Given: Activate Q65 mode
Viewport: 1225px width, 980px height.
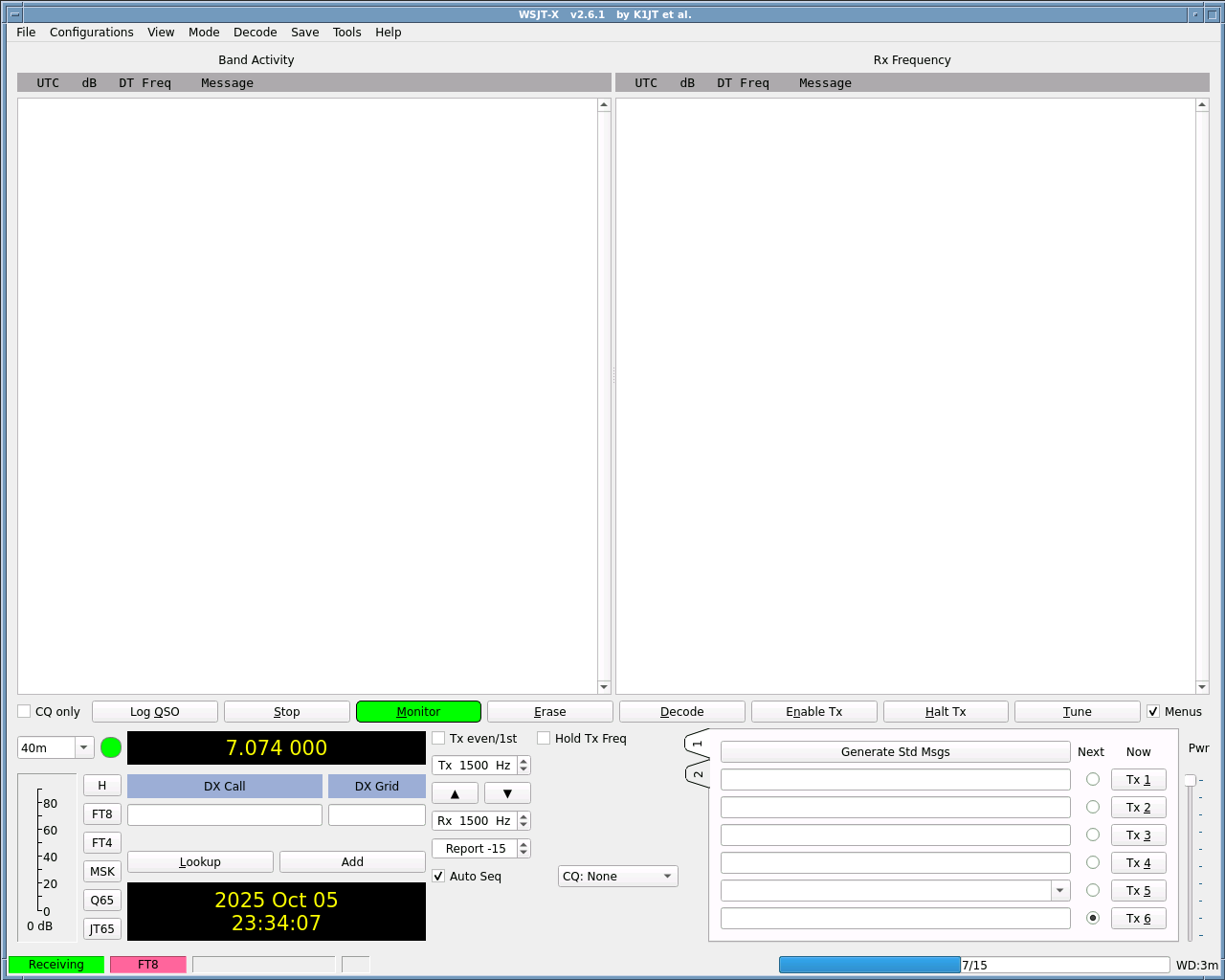Looking at the screenshot, I should click(101, 900).
